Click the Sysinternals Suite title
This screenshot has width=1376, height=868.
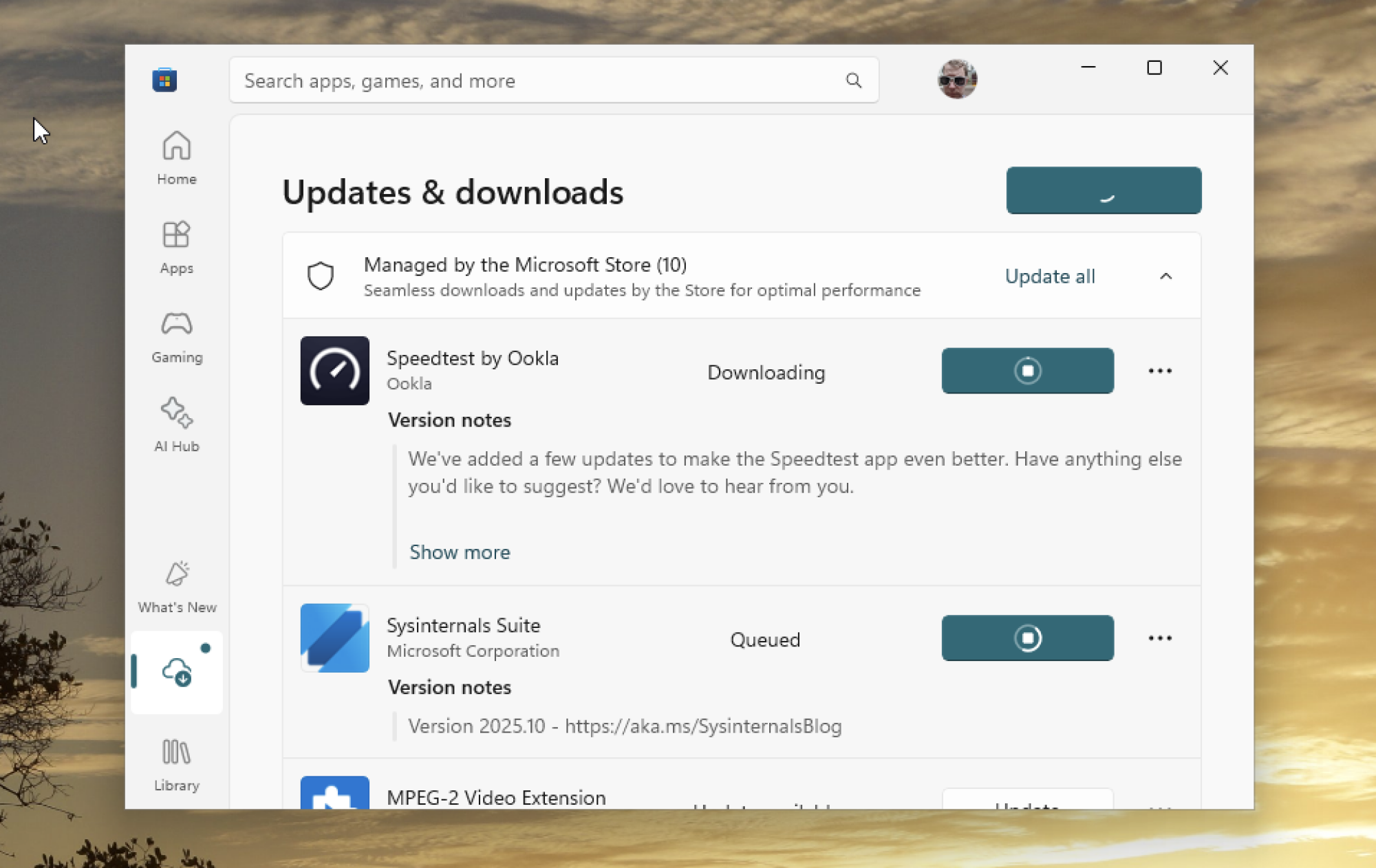(464, 626)
